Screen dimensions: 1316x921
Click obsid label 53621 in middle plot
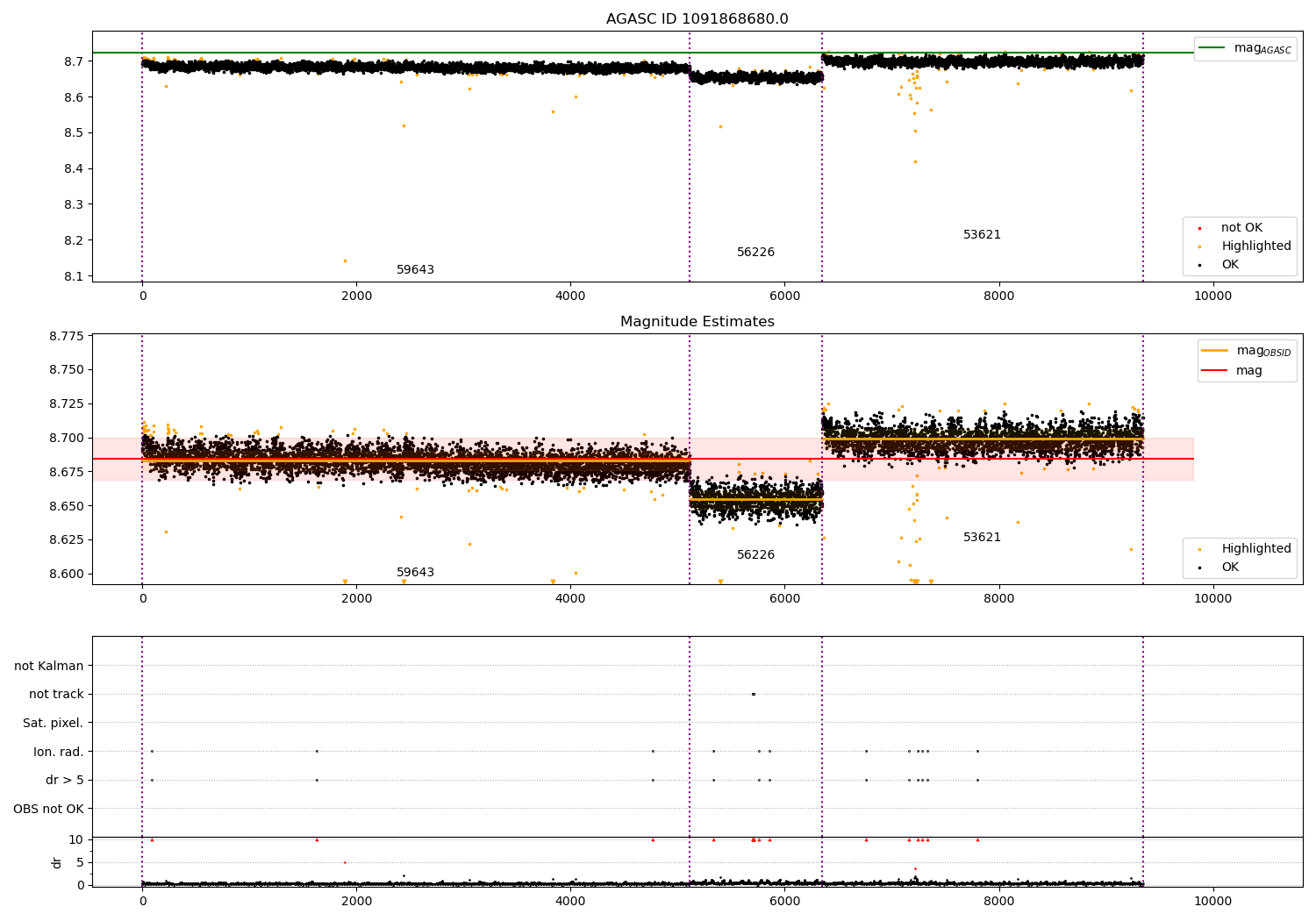point(982,538)
